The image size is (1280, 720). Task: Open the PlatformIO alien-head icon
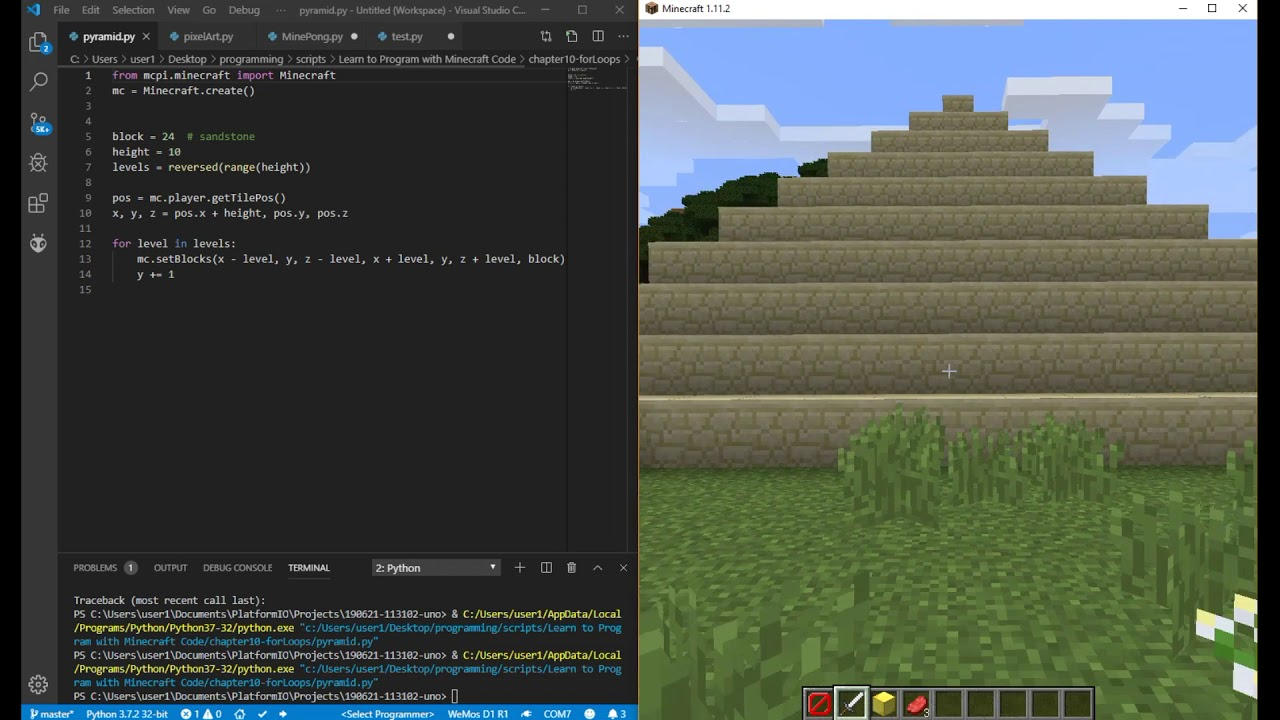click(38, 243)
